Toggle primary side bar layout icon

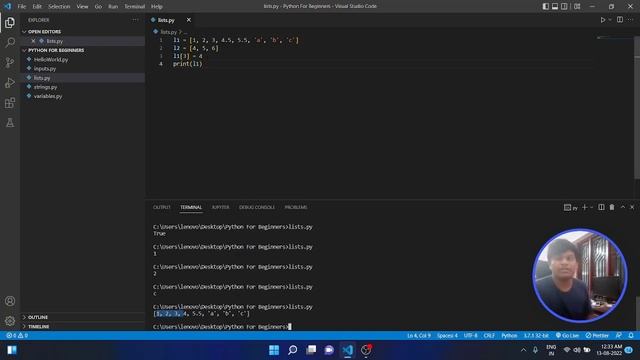(546, 6)
